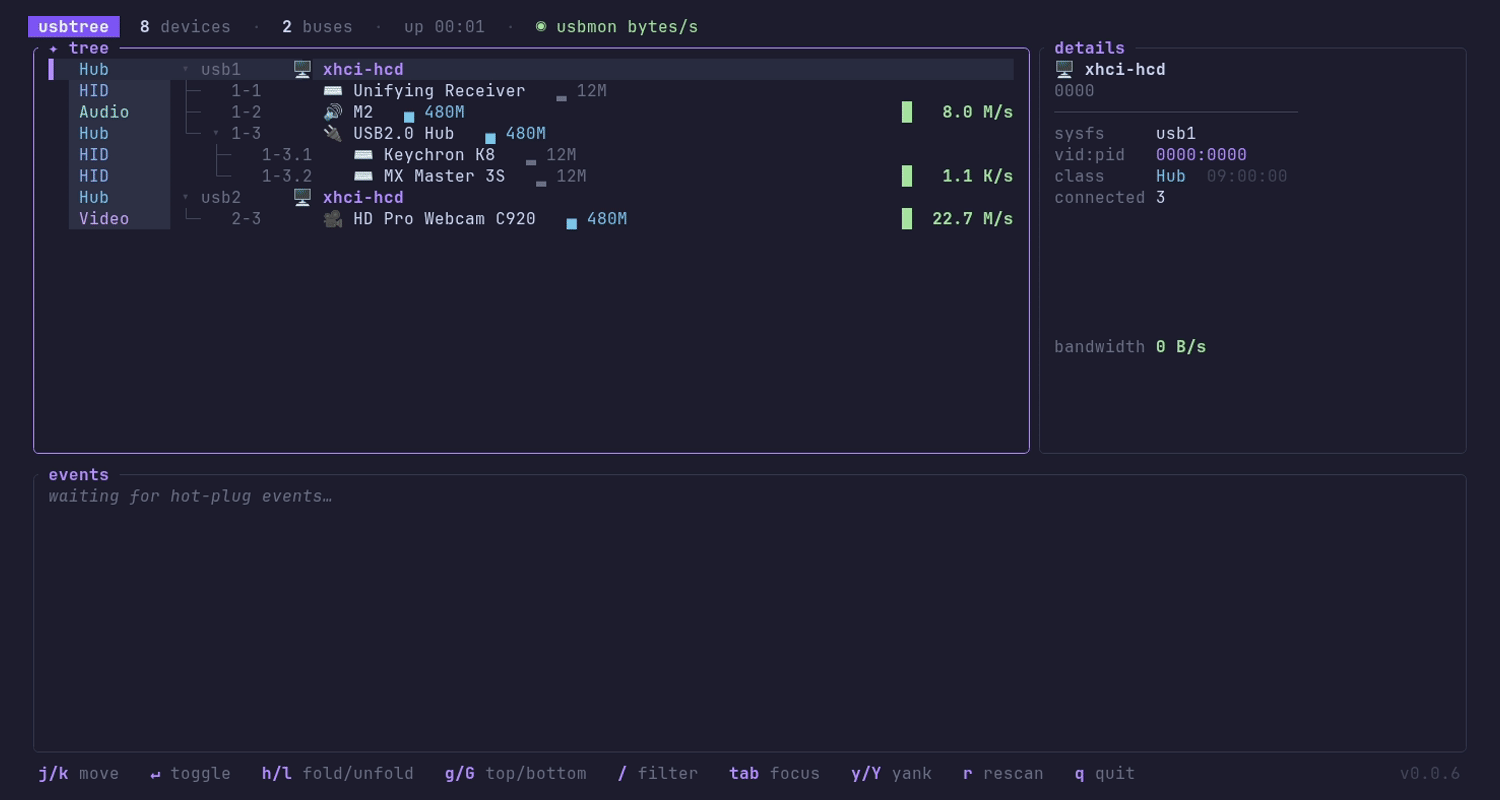1500x800 pixels.
Task: Collapse the usb1 bus node
Action: [x=185, y=69]
